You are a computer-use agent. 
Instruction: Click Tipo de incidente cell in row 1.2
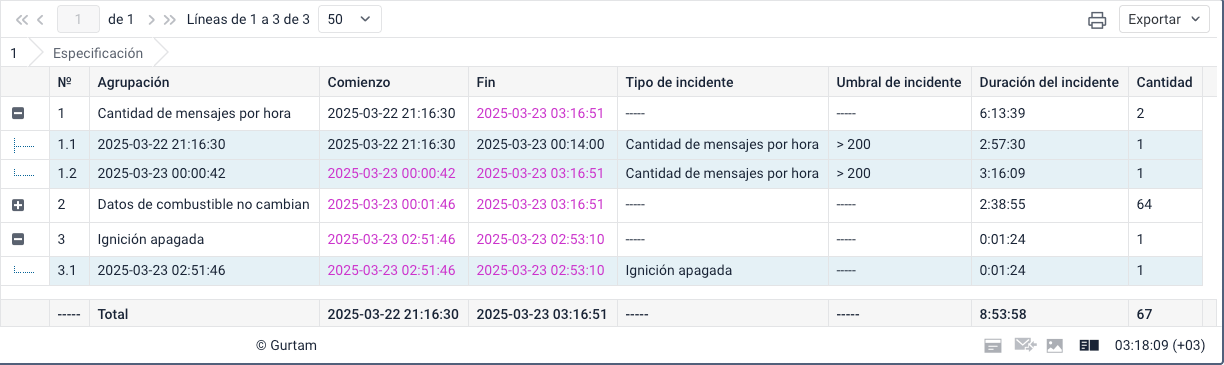(722, 173)
